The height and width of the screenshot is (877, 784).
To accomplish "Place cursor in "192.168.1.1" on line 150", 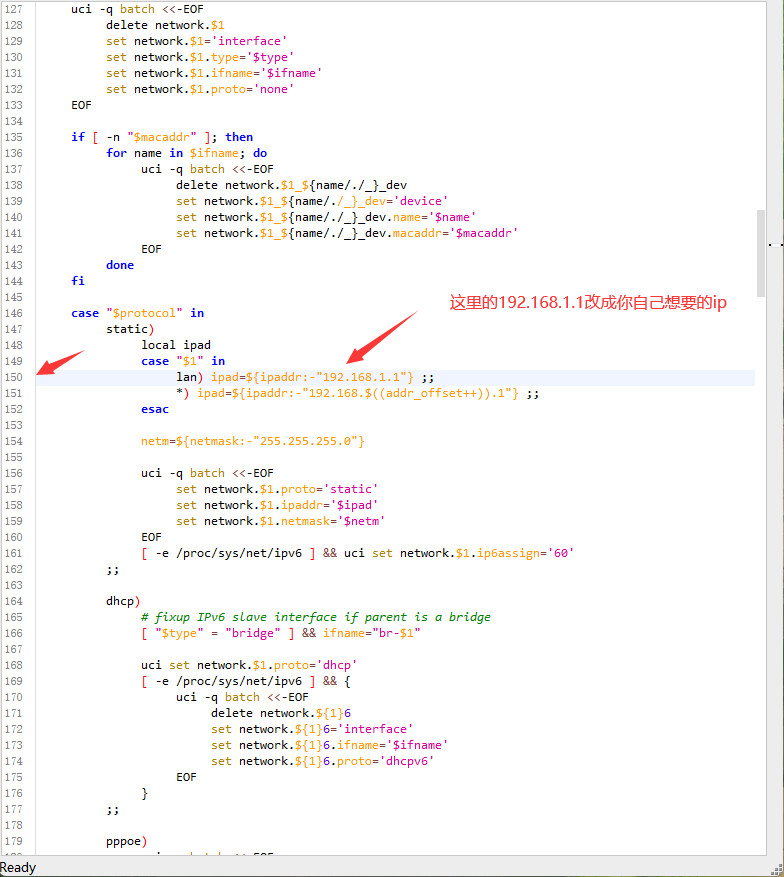I will [x=365, y=377].
